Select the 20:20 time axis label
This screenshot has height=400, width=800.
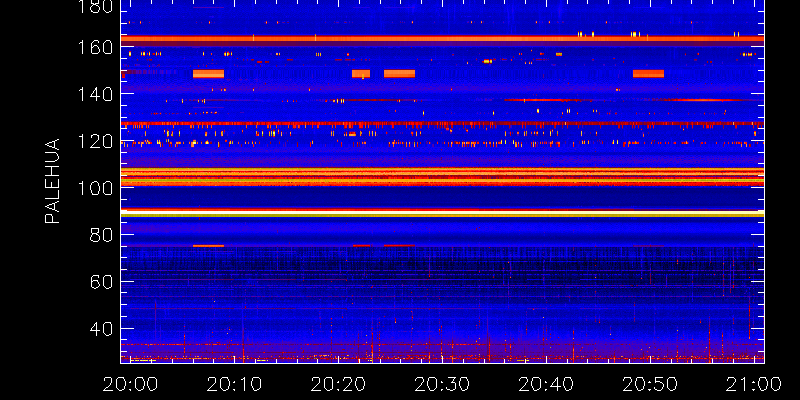(x=338, y=384)
